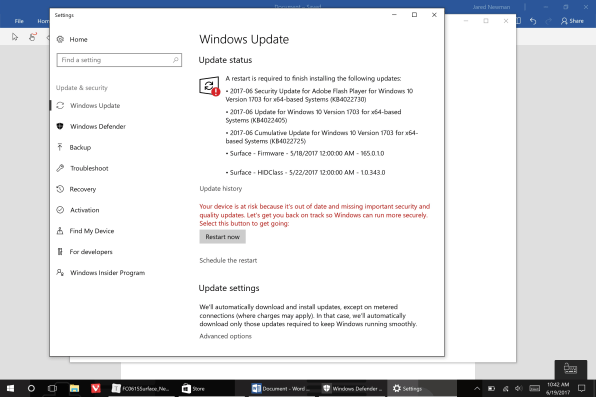Screen dimensions: 596x397
Task: Open the clock showing 10:42 AM
Action: coord(558,388)
